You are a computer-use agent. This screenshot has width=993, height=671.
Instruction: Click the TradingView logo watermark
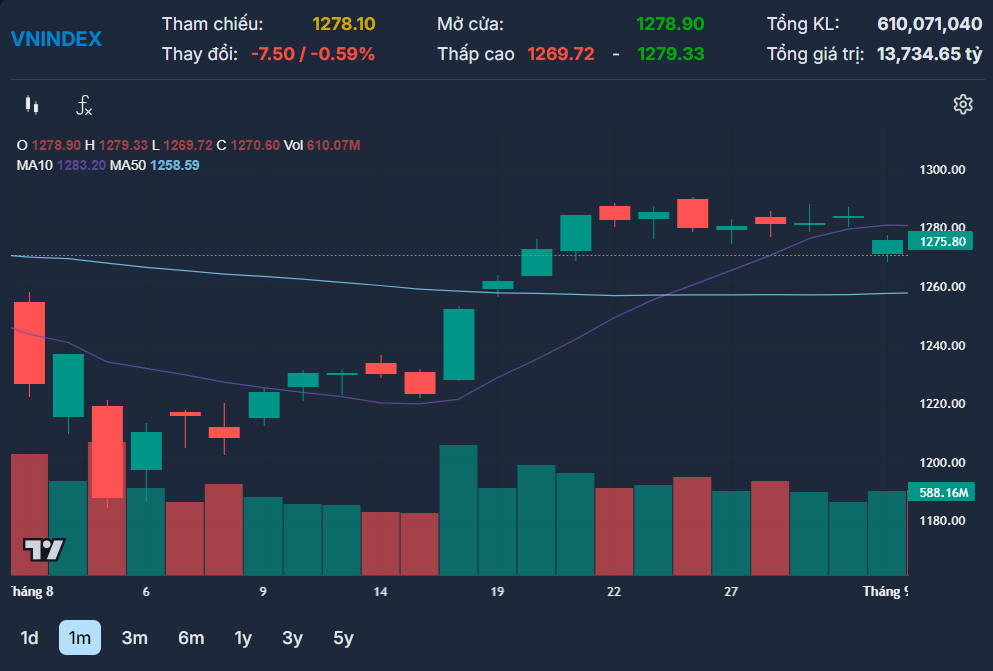(44, 549)
